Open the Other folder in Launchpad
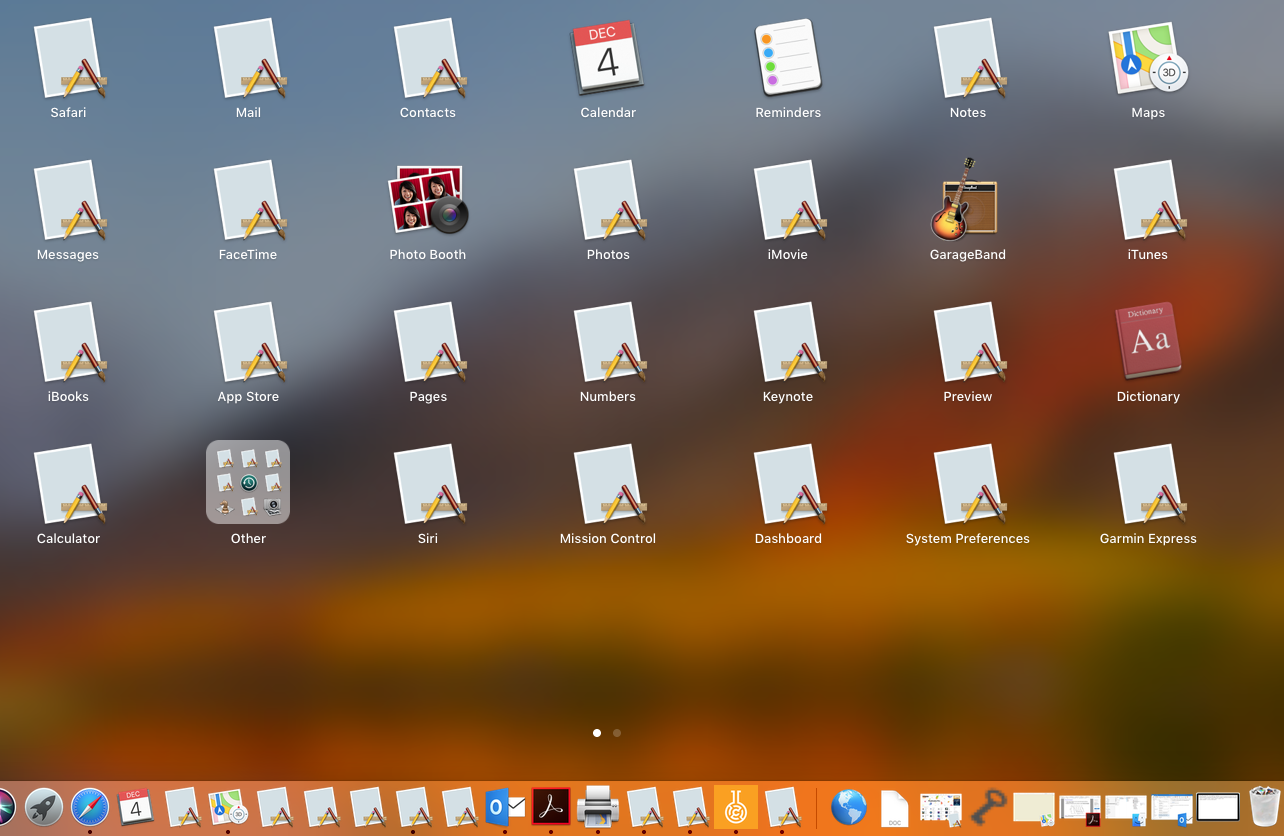The width and height of the screenshot is (1284, 836). (248, 482)
